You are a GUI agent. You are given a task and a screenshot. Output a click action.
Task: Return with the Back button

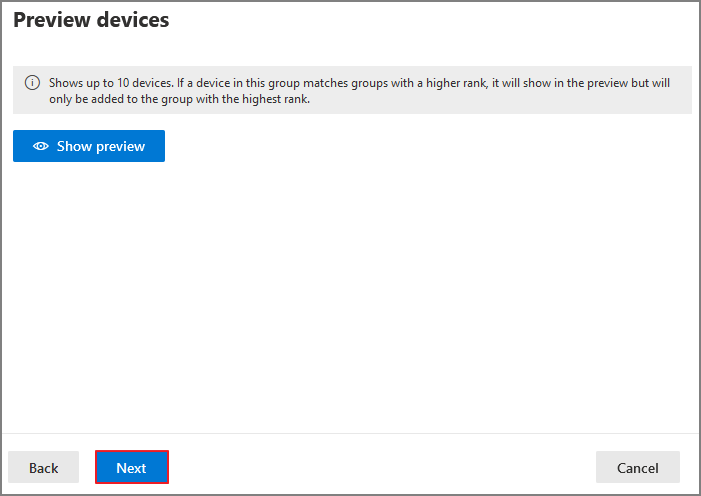point(43,467)
